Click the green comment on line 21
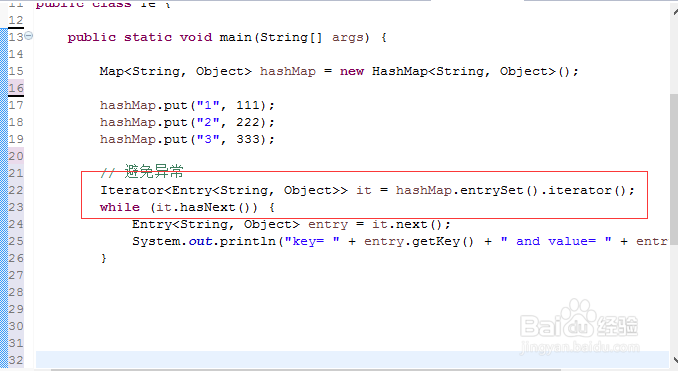The height and width of the screenshot is (371, 678). pyautogui.click(x=142, y=172)
